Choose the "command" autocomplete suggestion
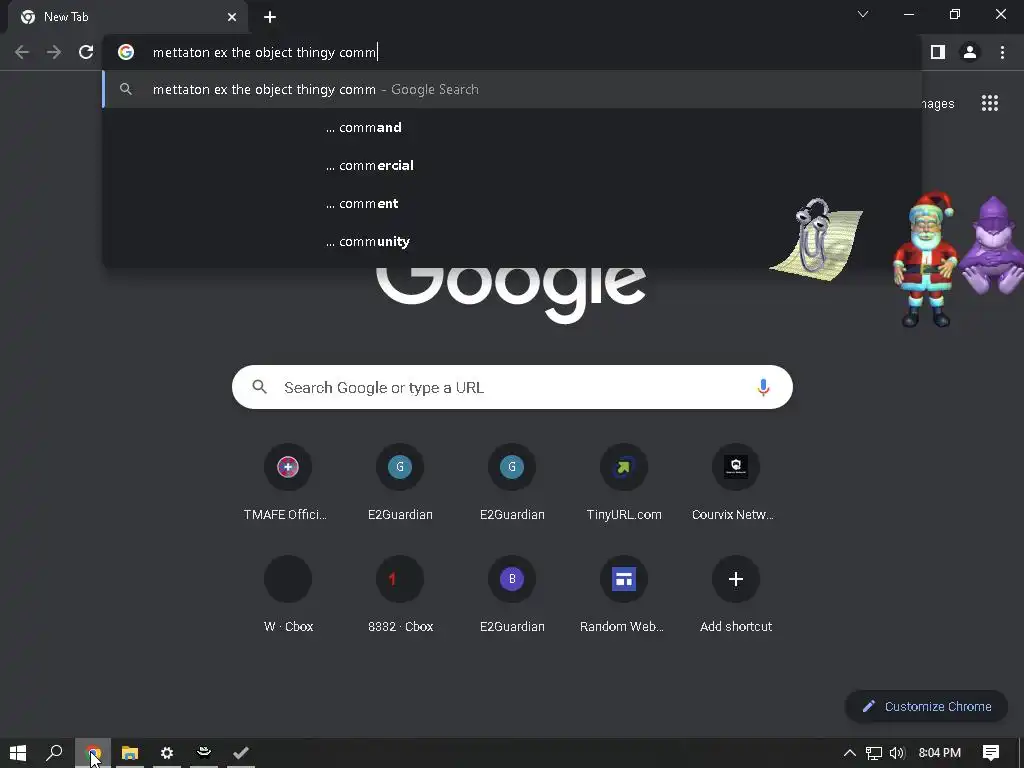 pos(512,127)
